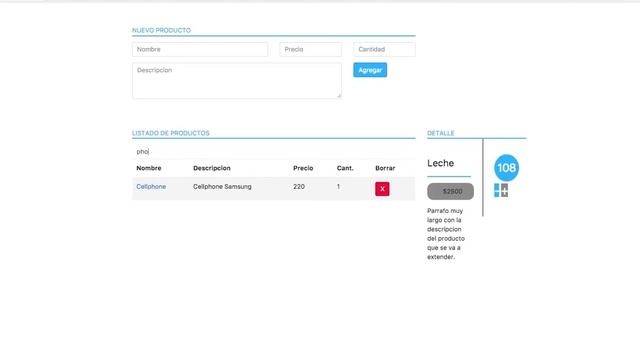The image size is (640, 360).
Task: Click the Nombre column header
Action: 149,168
